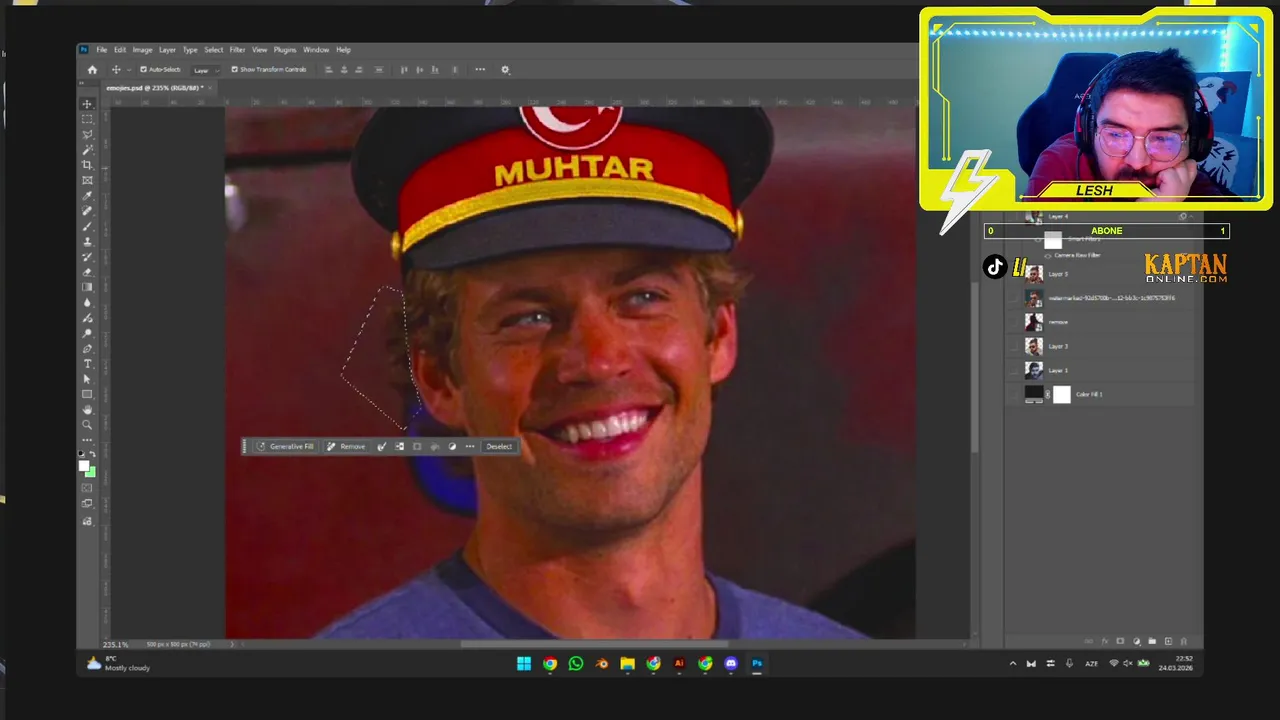This screenshot has width=1280, height=720.
Task: Open more options in the options bar
Action: (x=480, y=70)
